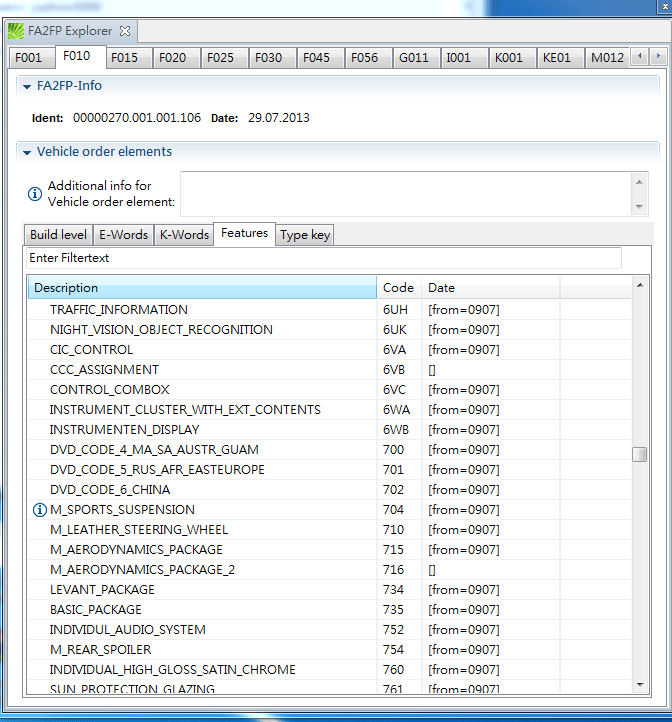Click the Ident value 00000270.001.001.106
Screen dimensions: 672x722
[137, 118]
